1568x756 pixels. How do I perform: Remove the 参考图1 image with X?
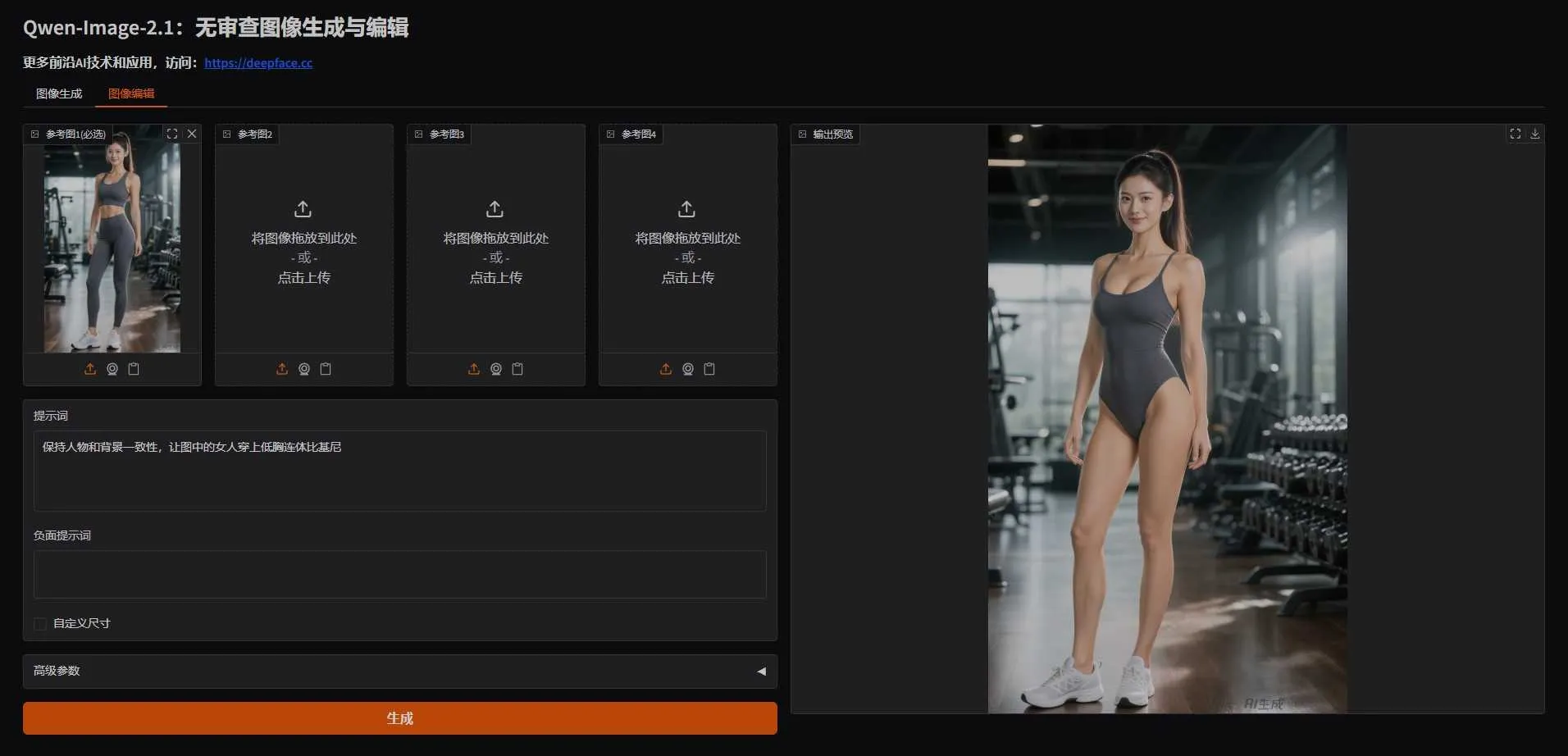click(192, 134)
